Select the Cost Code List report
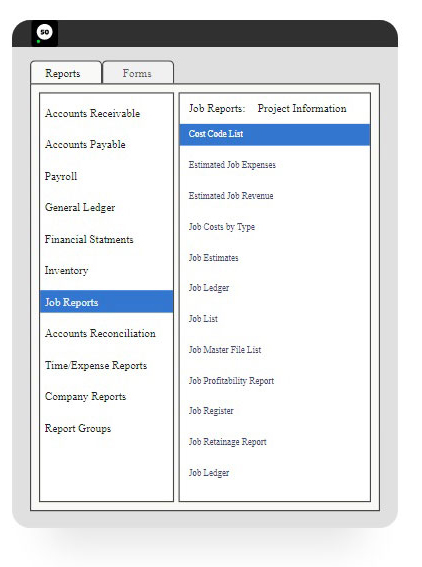 [x=274, y=135]
